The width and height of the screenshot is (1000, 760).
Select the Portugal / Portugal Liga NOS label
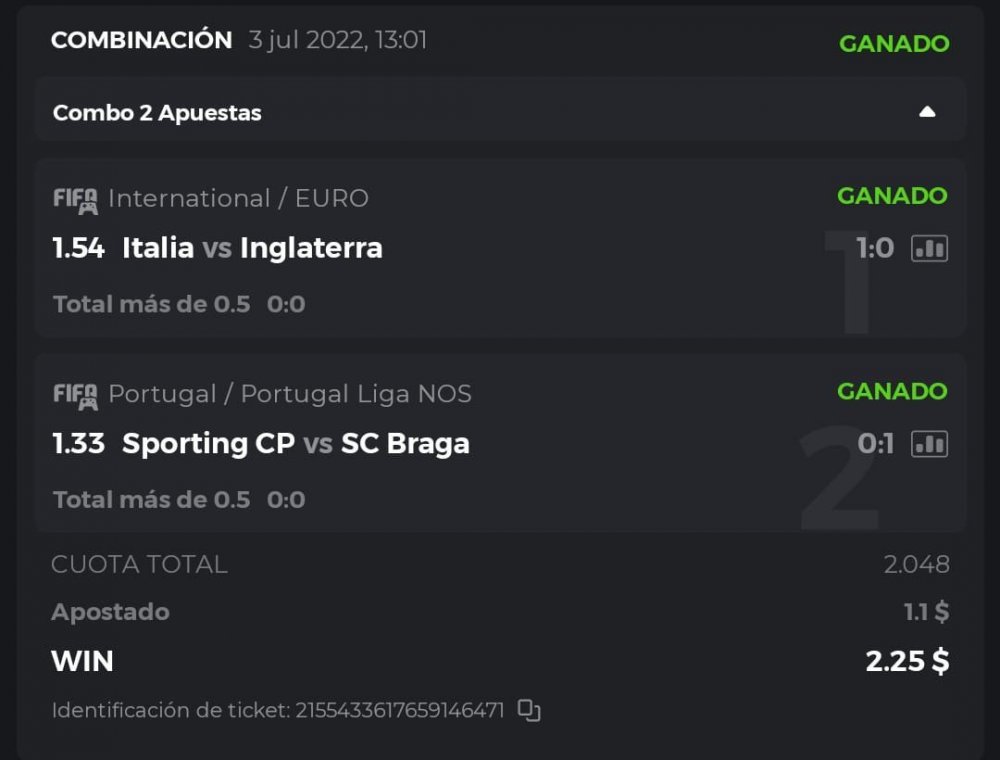coord(289,394)
